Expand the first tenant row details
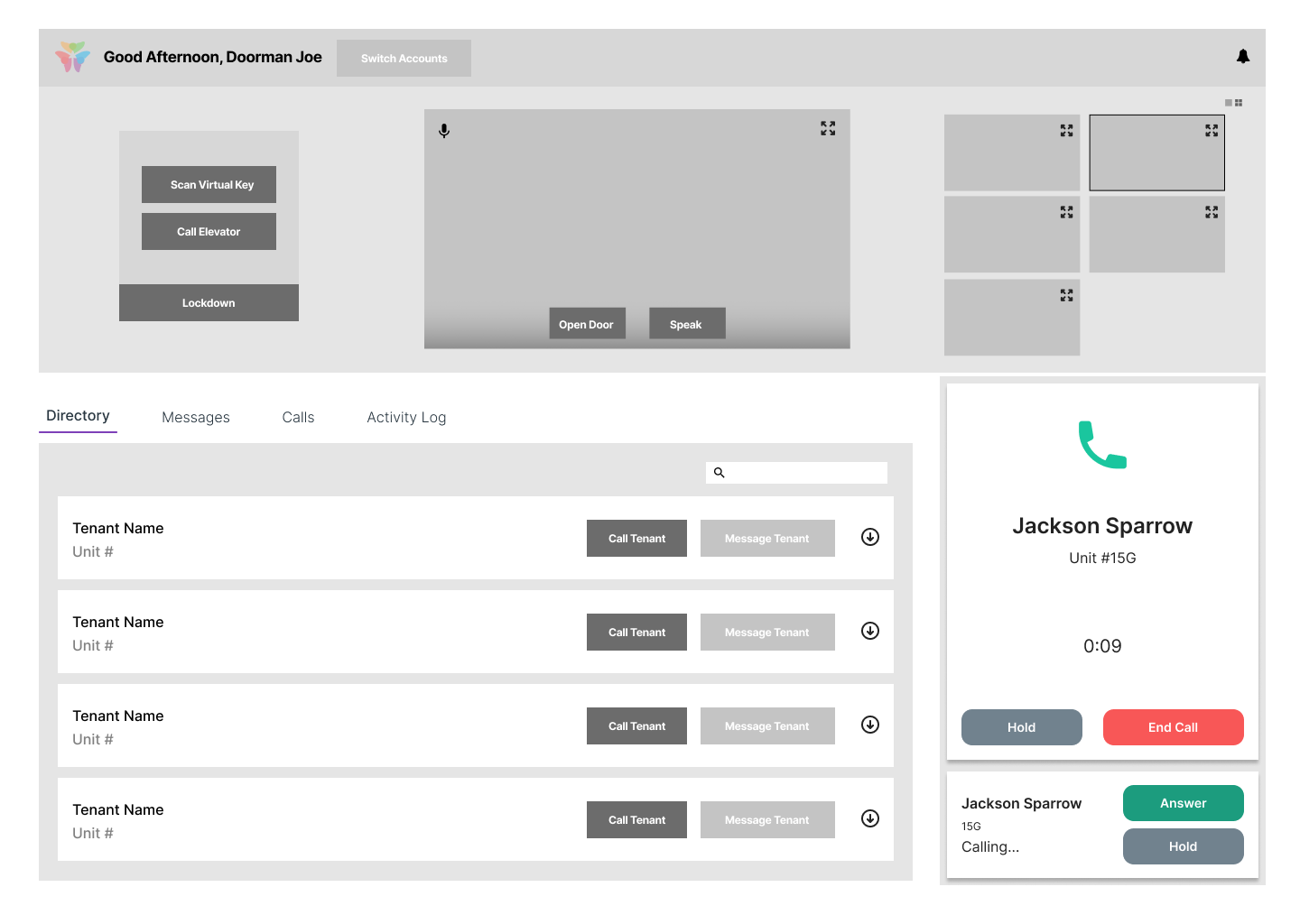 [870, 538]
